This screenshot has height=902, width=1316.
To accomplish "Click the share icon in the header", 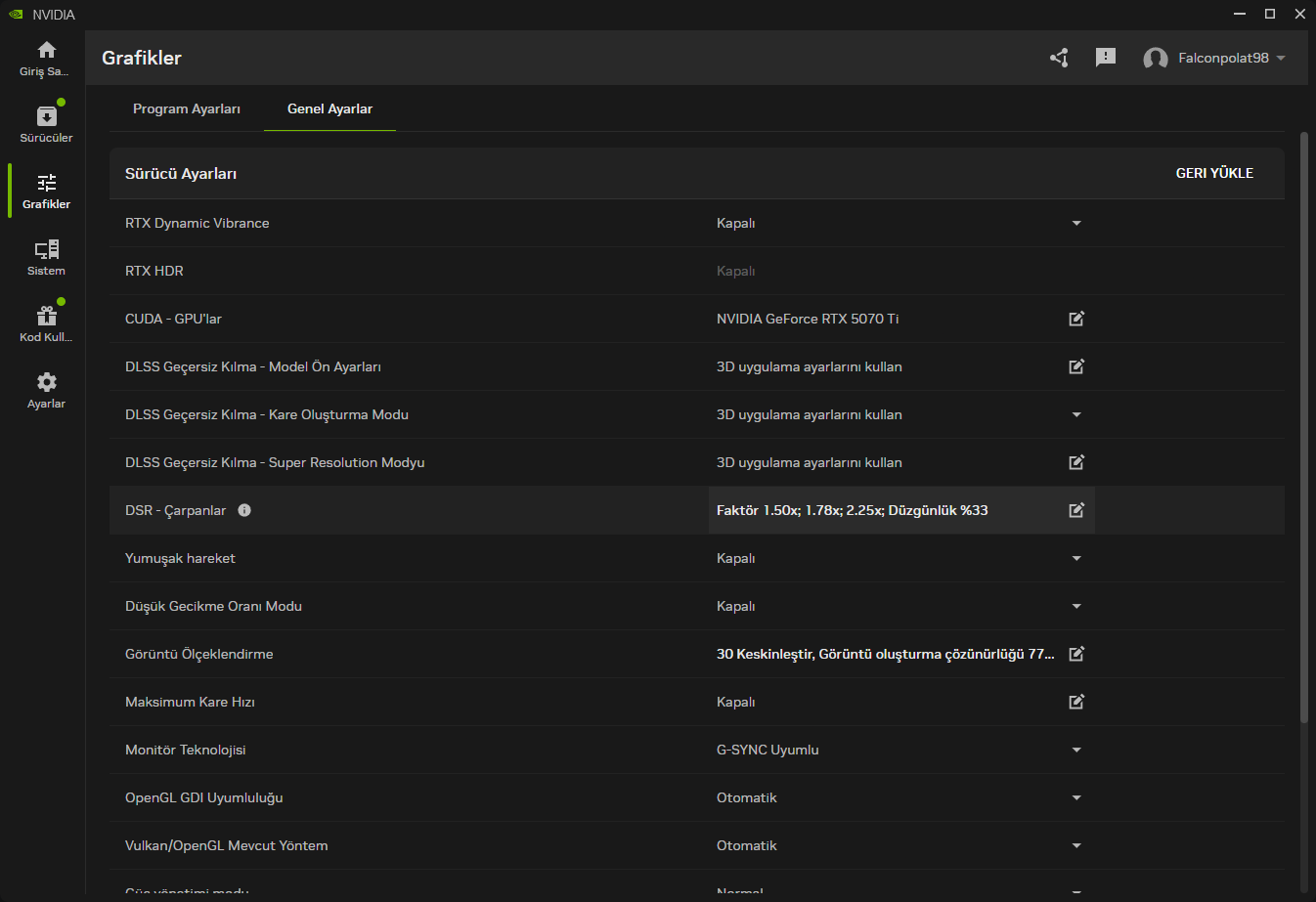I will [x=1059, y=58].
